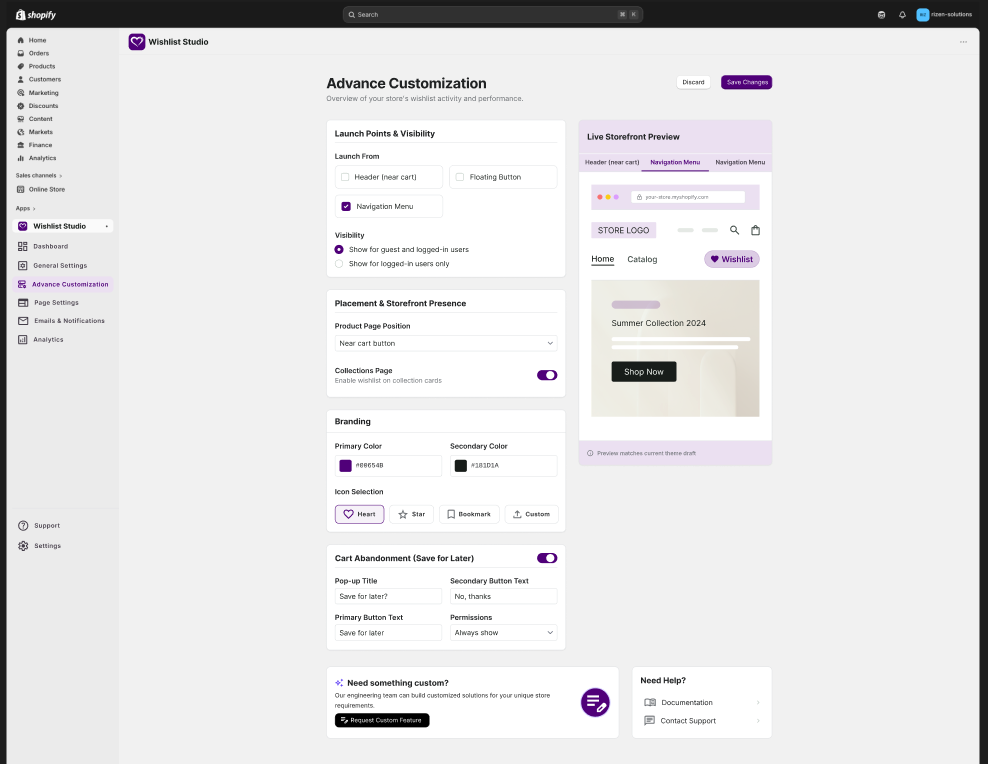The image size is (988, 764).
Task: Click the Secondary Button Text input field
Action: pos(503,596)
